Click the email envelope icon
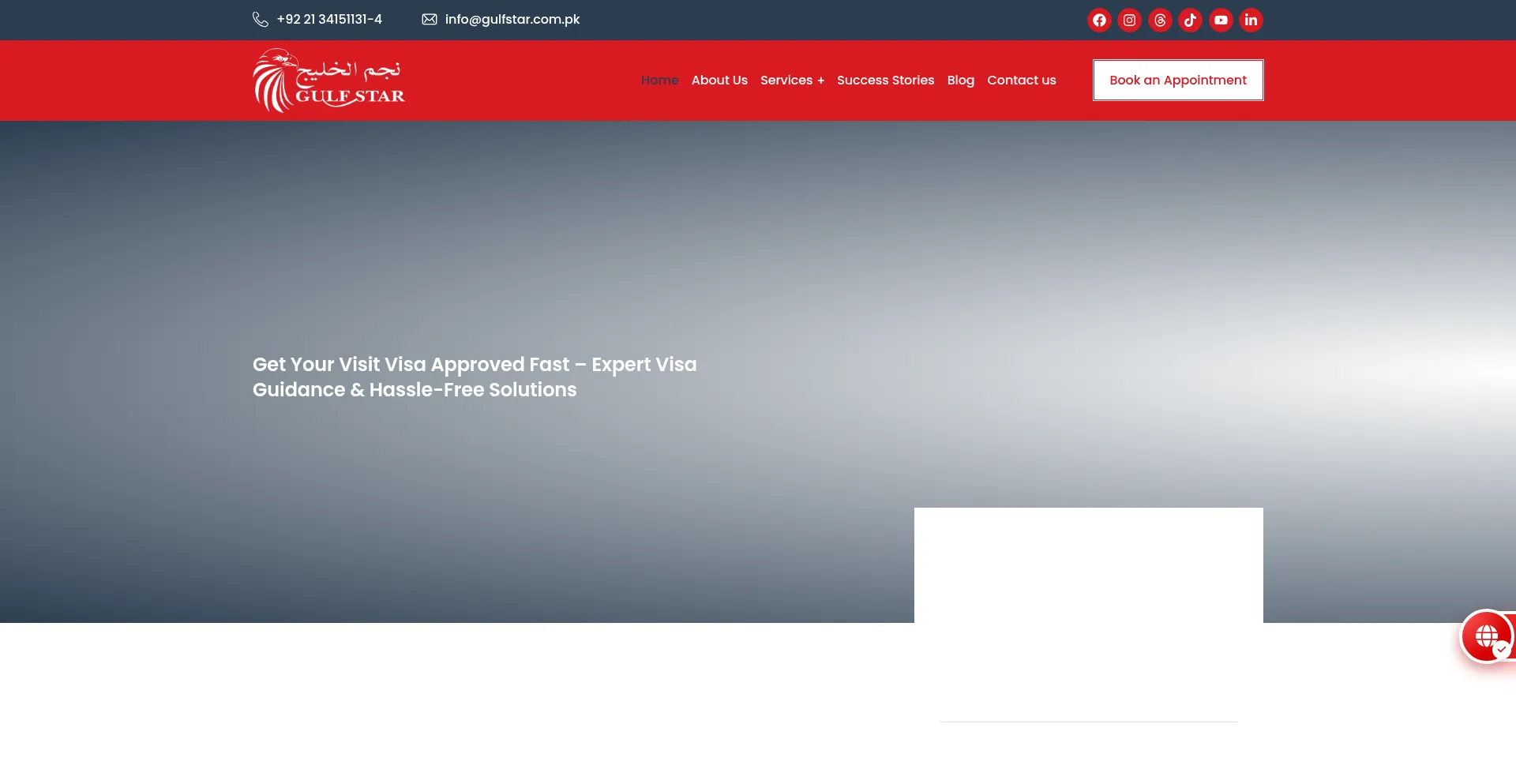 click(430, 19)
